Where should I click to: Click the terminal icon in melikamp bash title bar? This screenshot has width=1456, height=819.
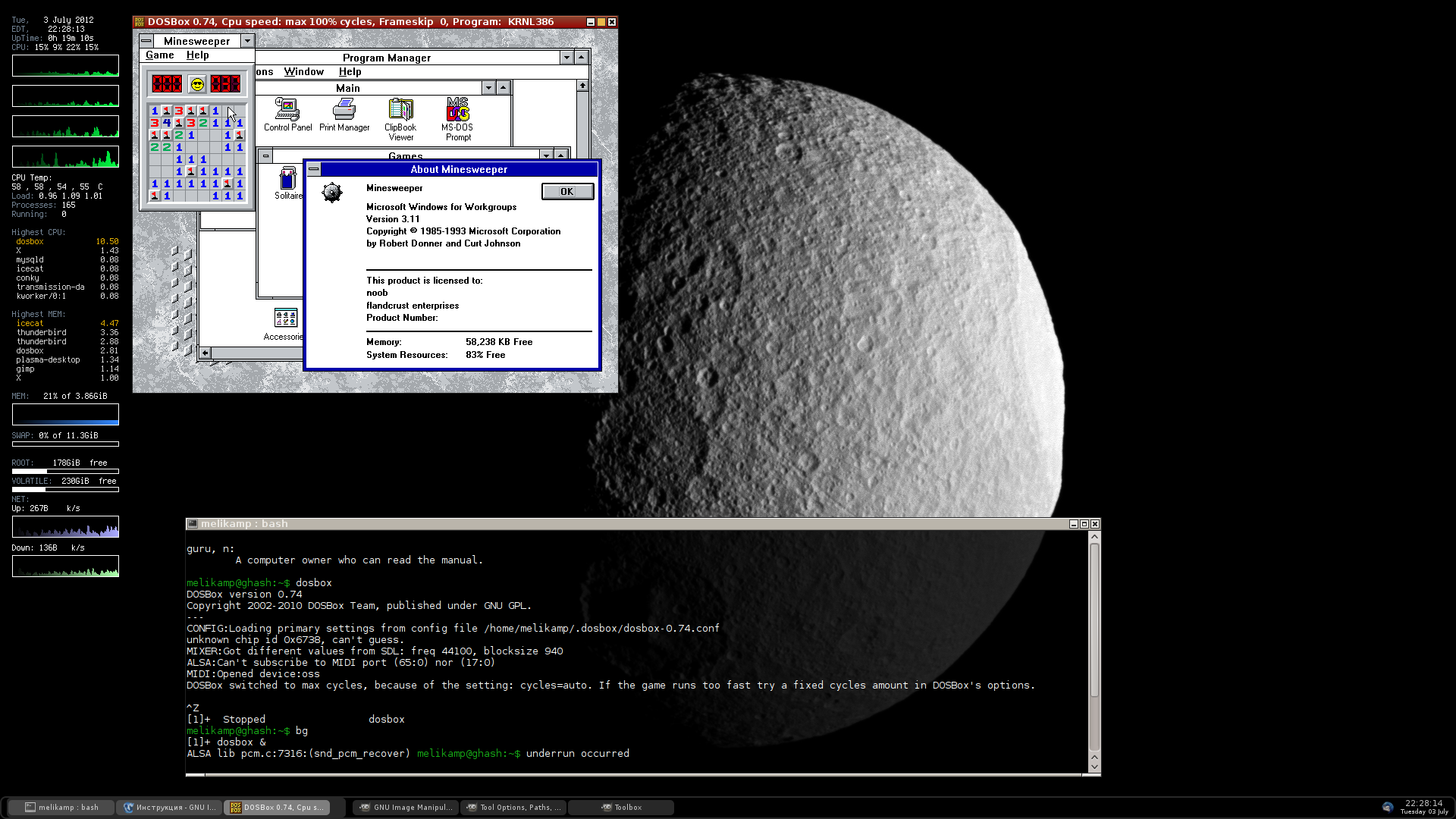[193, 524]
